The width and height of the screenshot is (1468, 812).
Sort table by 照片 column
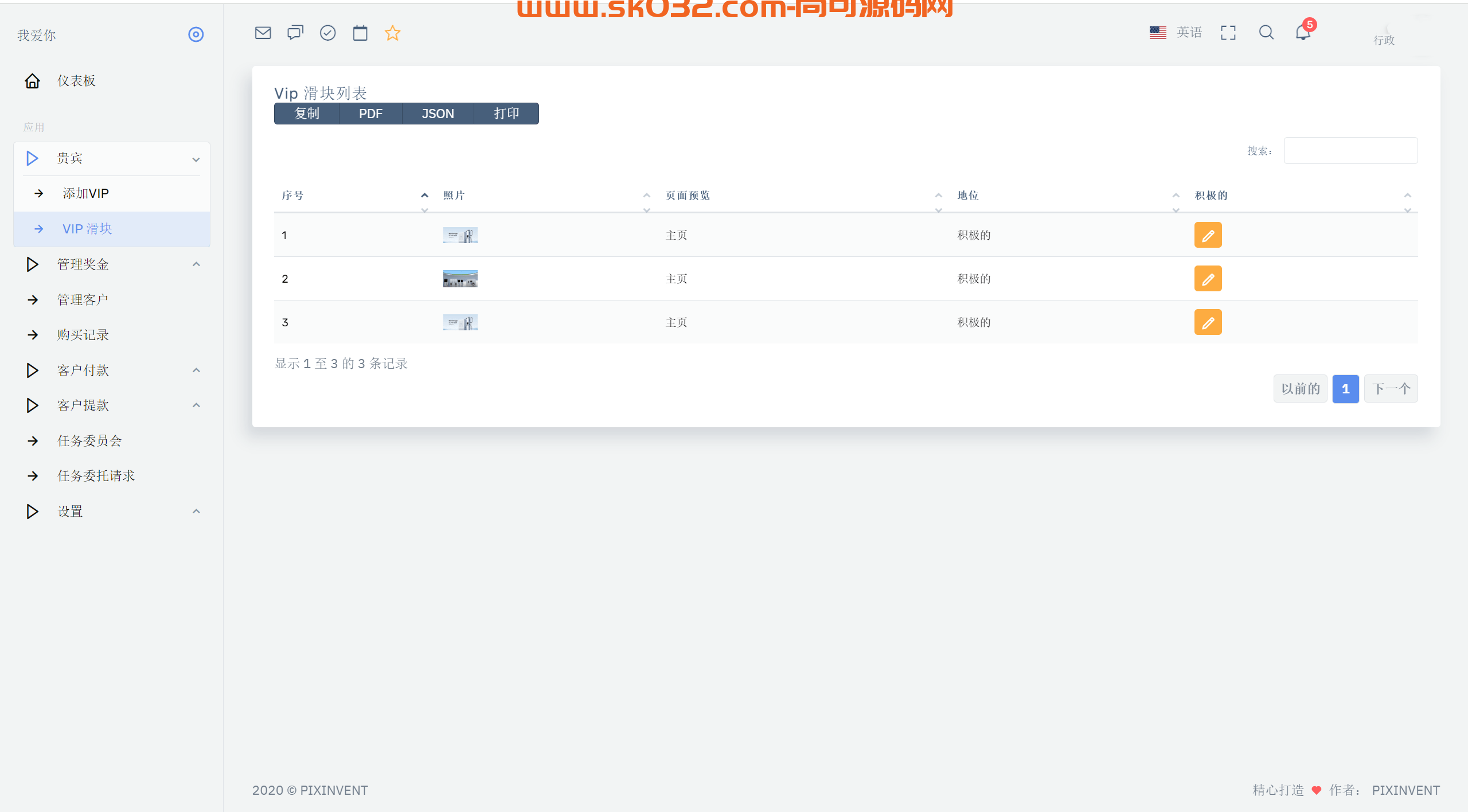(x=546, y=196)
